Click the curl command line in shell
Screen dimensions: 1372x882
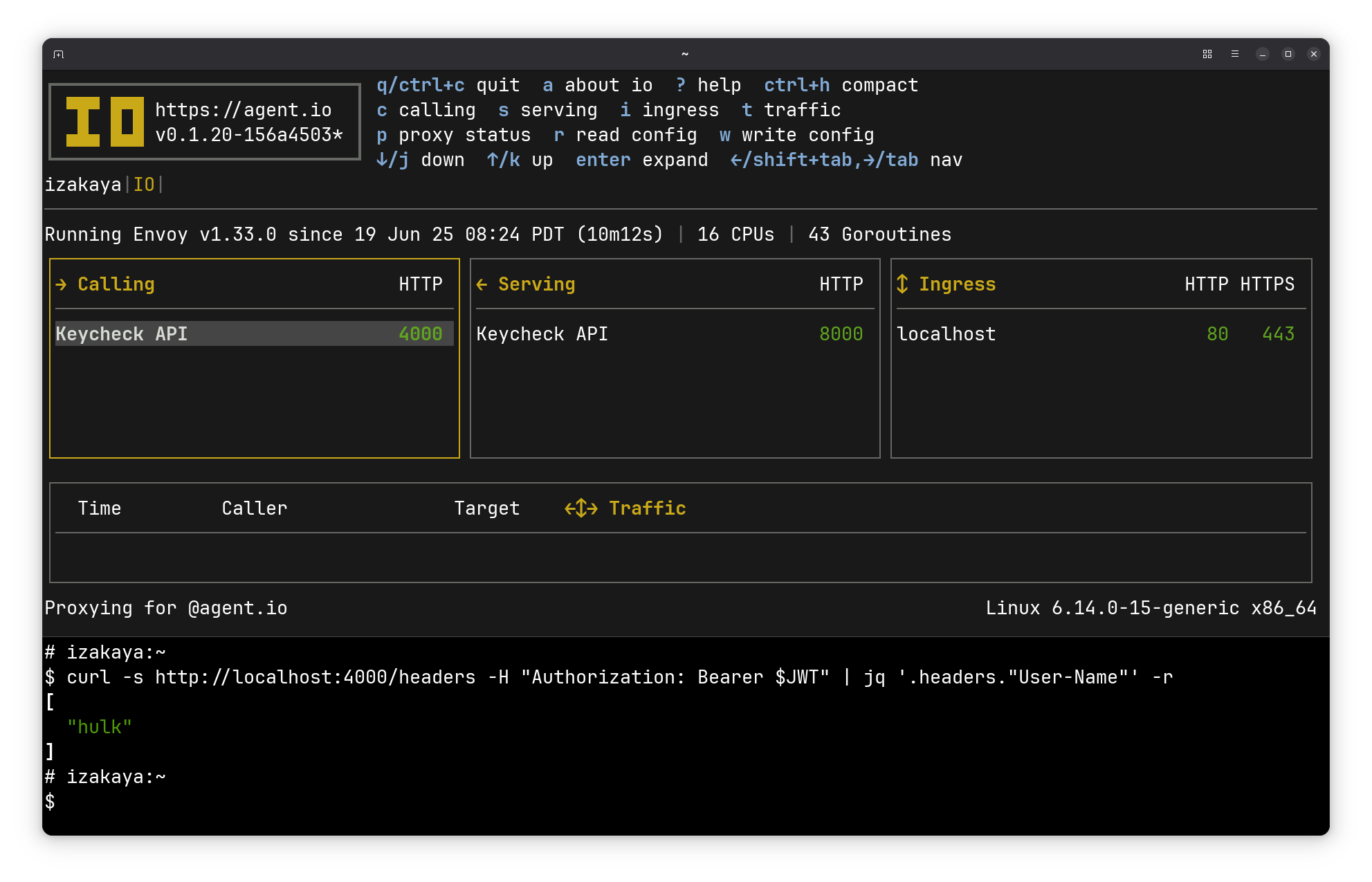pos(609,677)
